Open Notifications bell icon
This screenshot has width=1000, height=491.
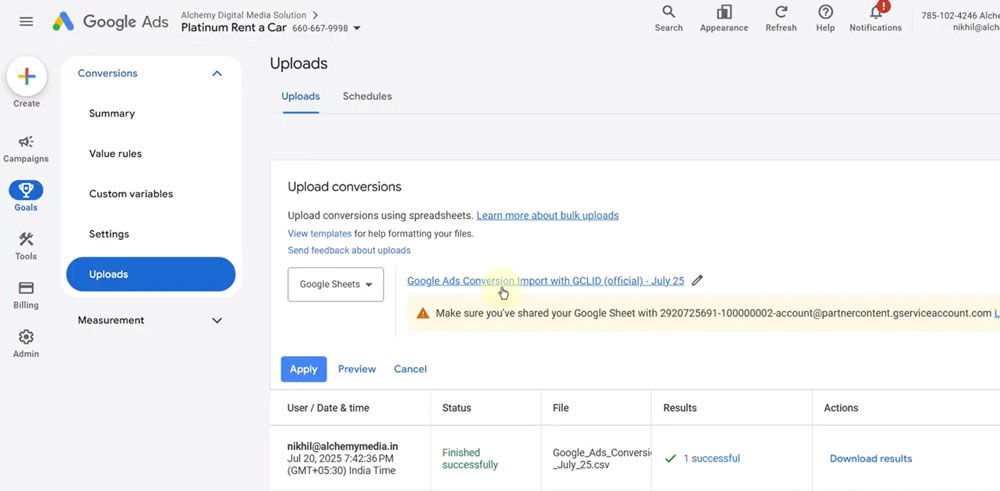[876, 12]
